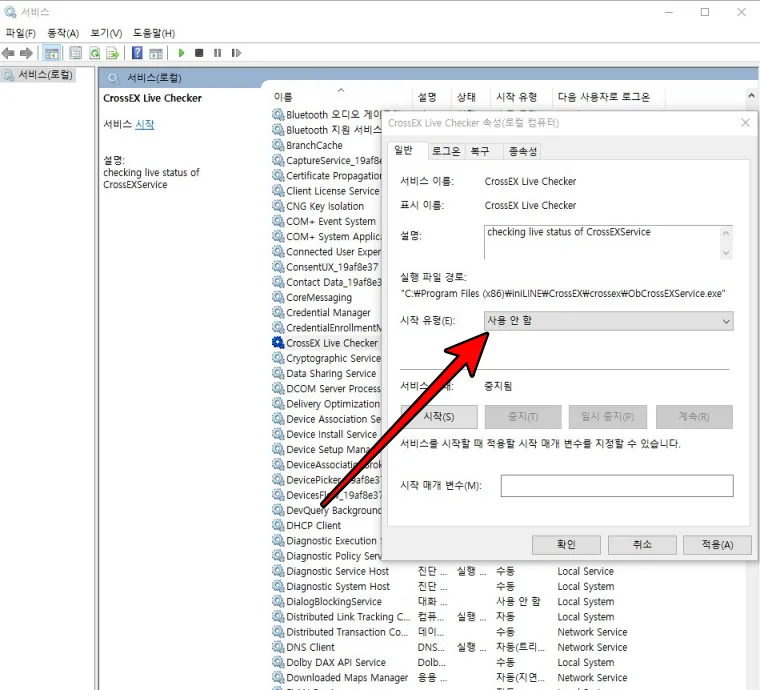Sort by the 설명 column header
Image resolution: width=760 pixels, height=690 pixels.
point(431,97)
